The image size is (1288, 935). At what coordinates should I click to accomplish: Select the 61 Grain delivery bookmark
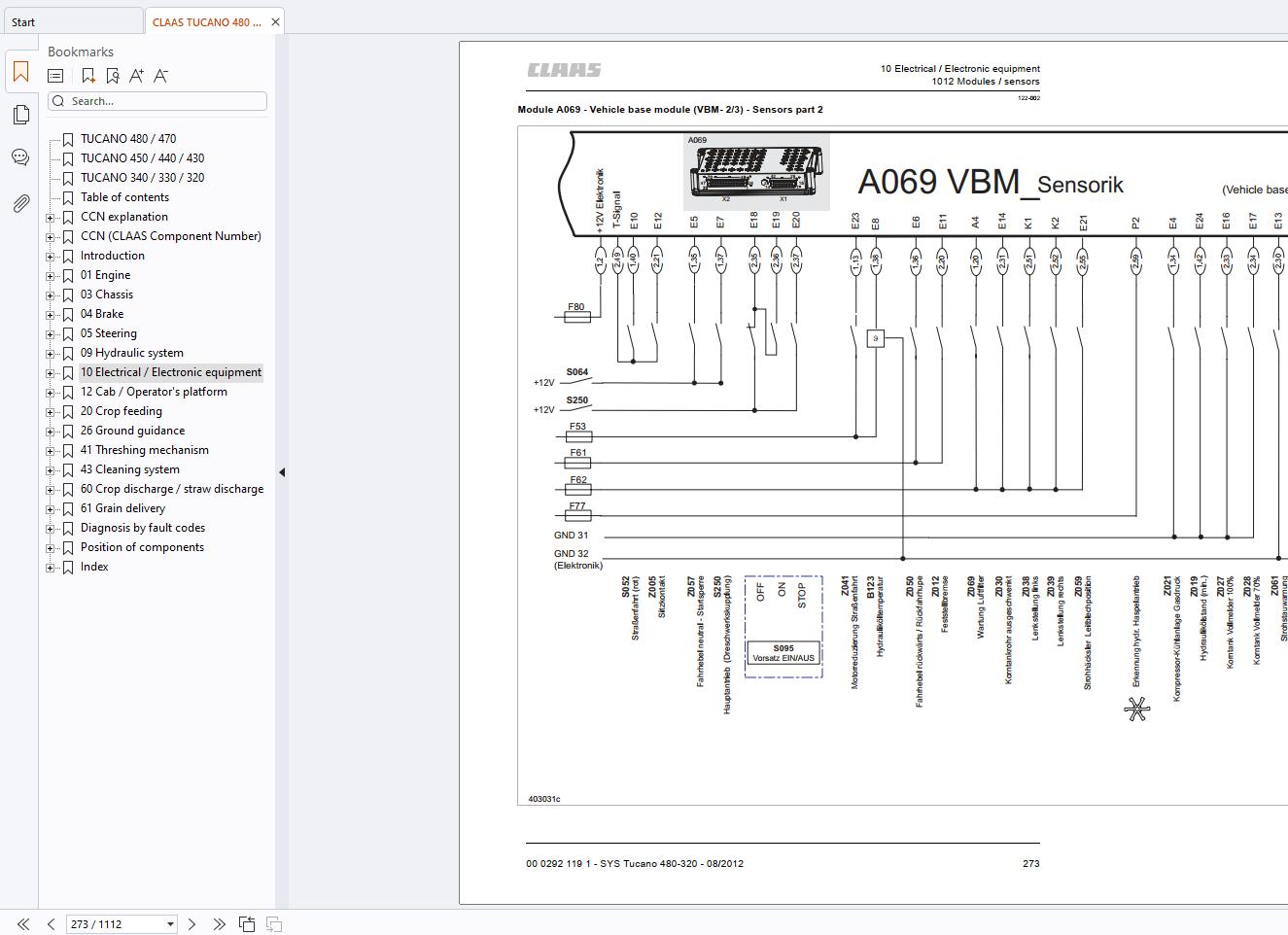click(122, 508)
